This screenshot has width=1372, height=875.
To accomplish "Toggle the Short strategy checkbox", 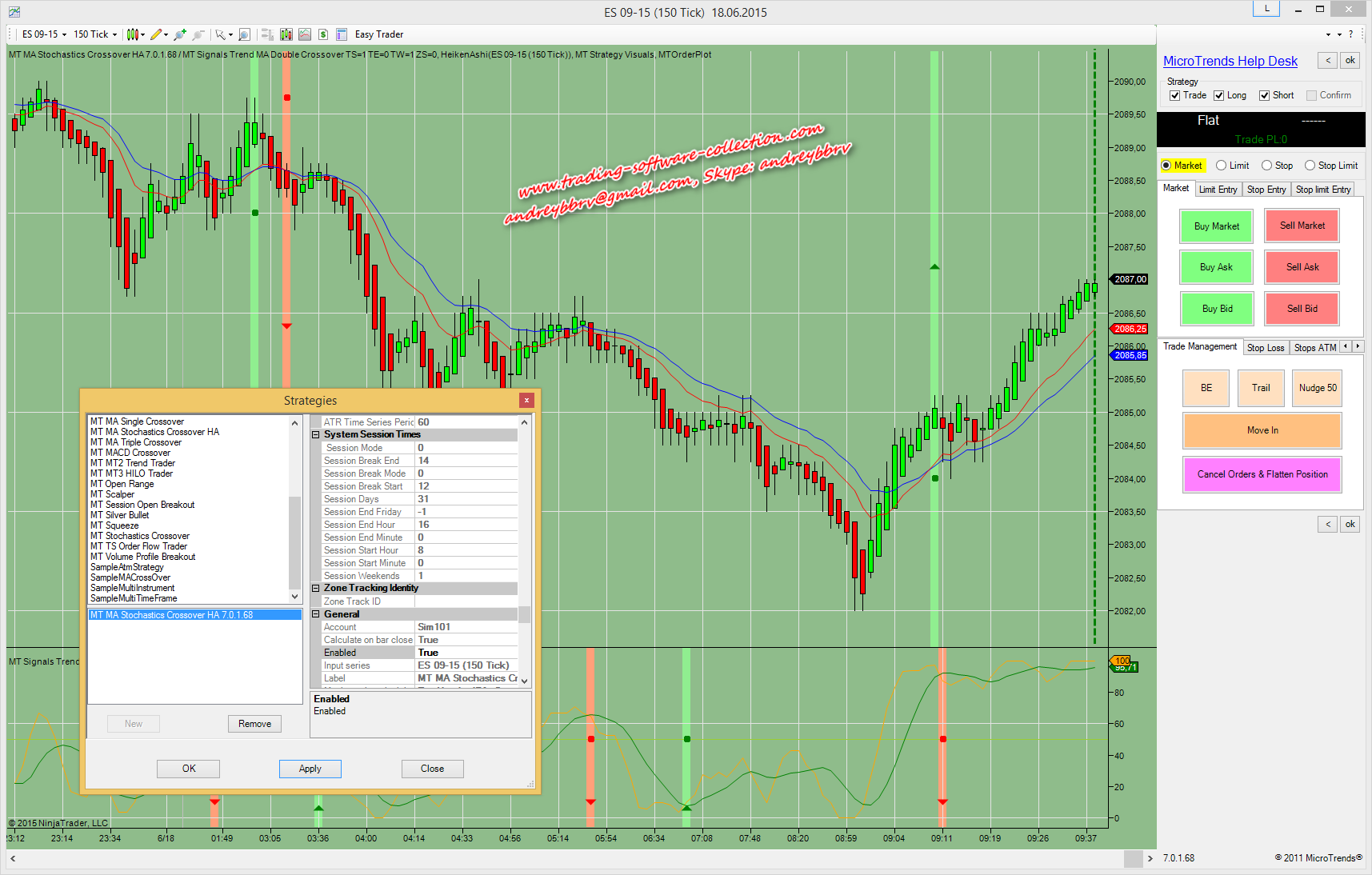I will [1265, 95].
